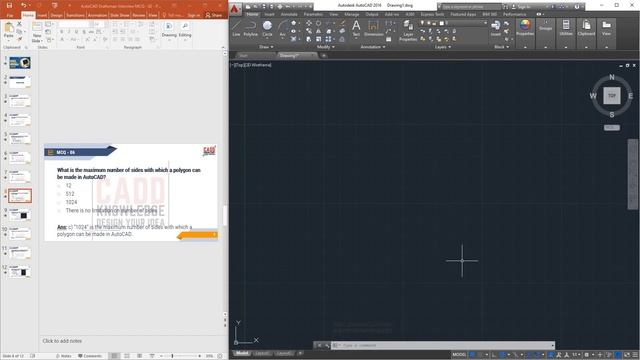Switch to the Start drawing tab
This screenshot has height=360, width=640.
click(244, 56)
